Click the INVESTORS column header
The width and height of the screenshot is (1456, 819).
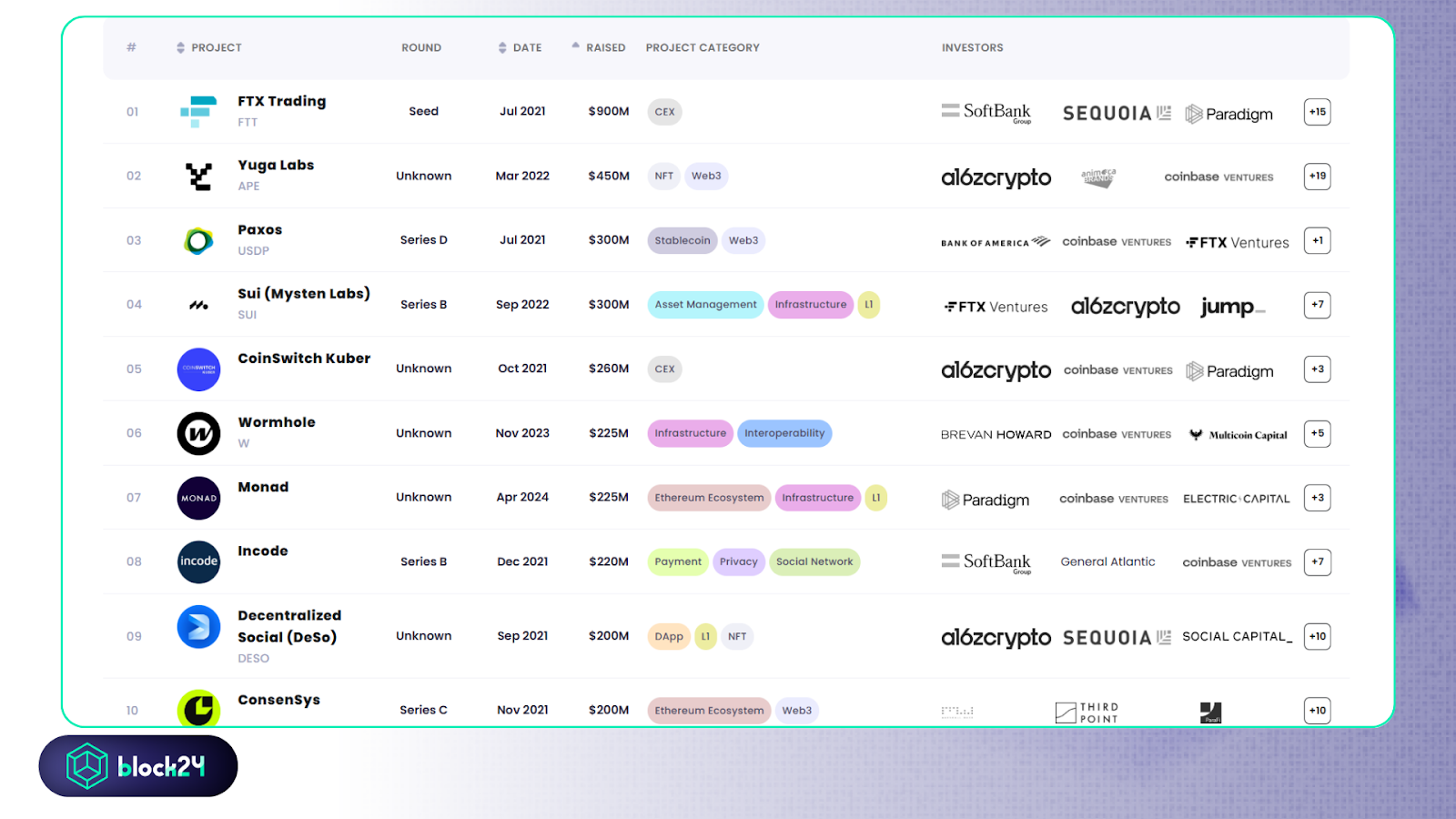pos(973,47)
